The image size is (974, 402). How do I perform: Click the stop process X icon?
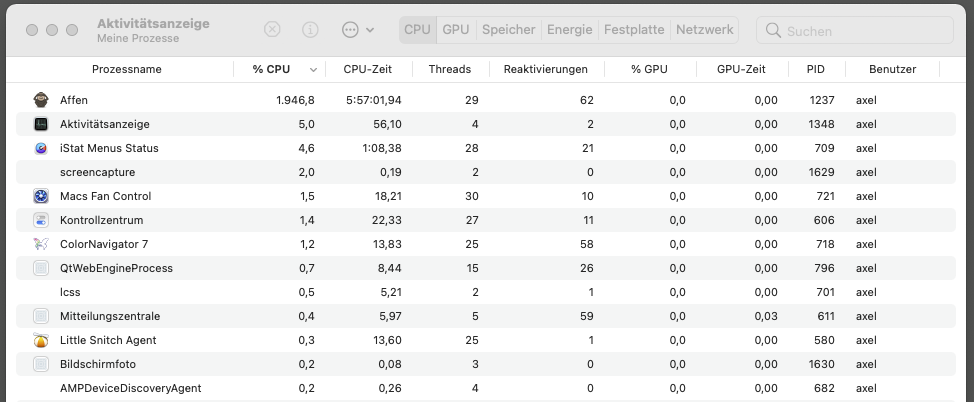pyautogui.click(x=272, y=29)
